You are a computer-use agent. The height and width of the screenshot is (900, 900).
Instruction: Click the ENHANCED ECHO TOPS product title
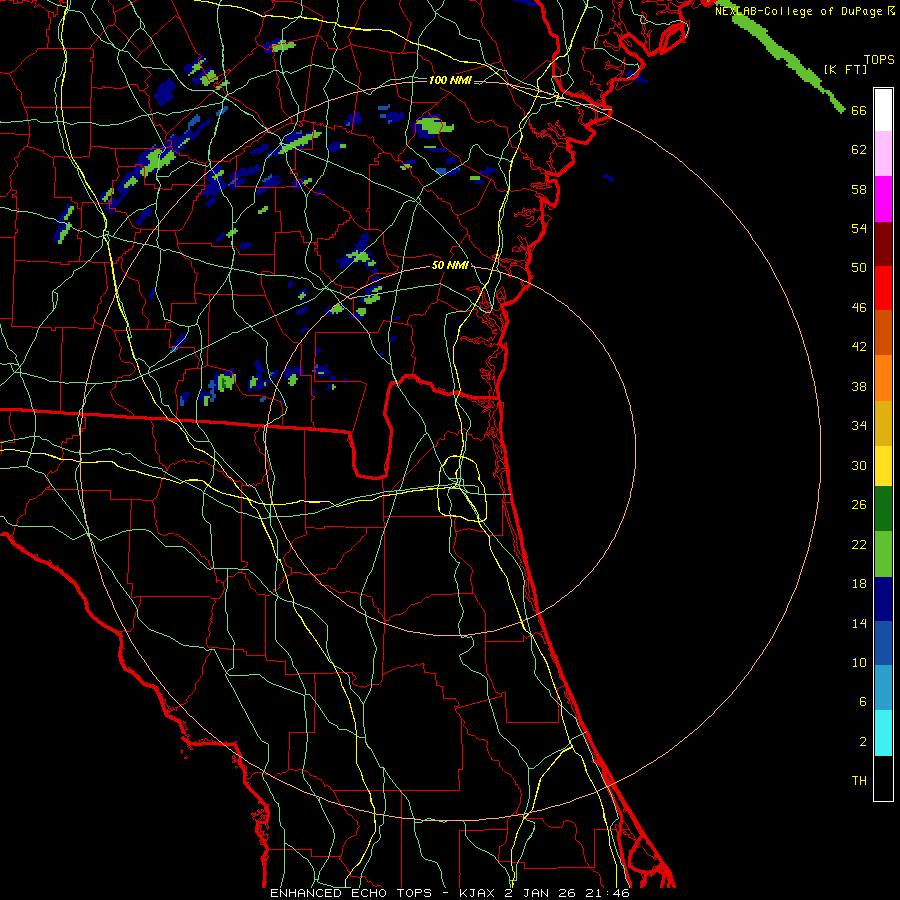tap(351, 893)
